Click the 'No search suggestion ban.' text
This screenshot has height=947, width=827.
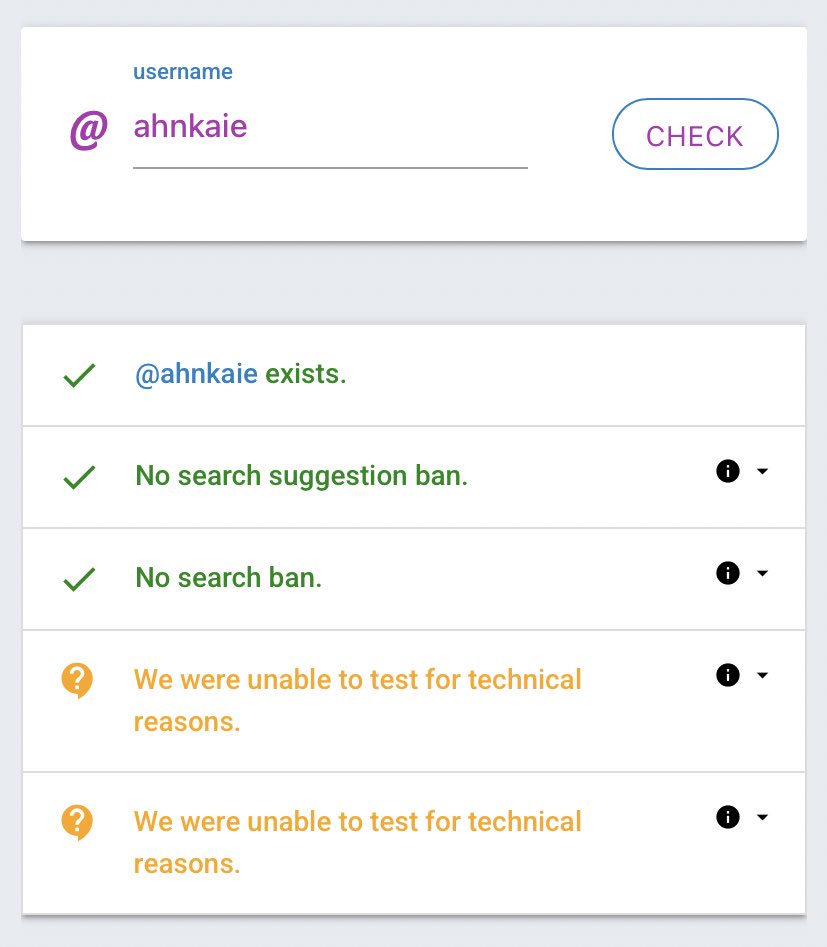[301, 476]
